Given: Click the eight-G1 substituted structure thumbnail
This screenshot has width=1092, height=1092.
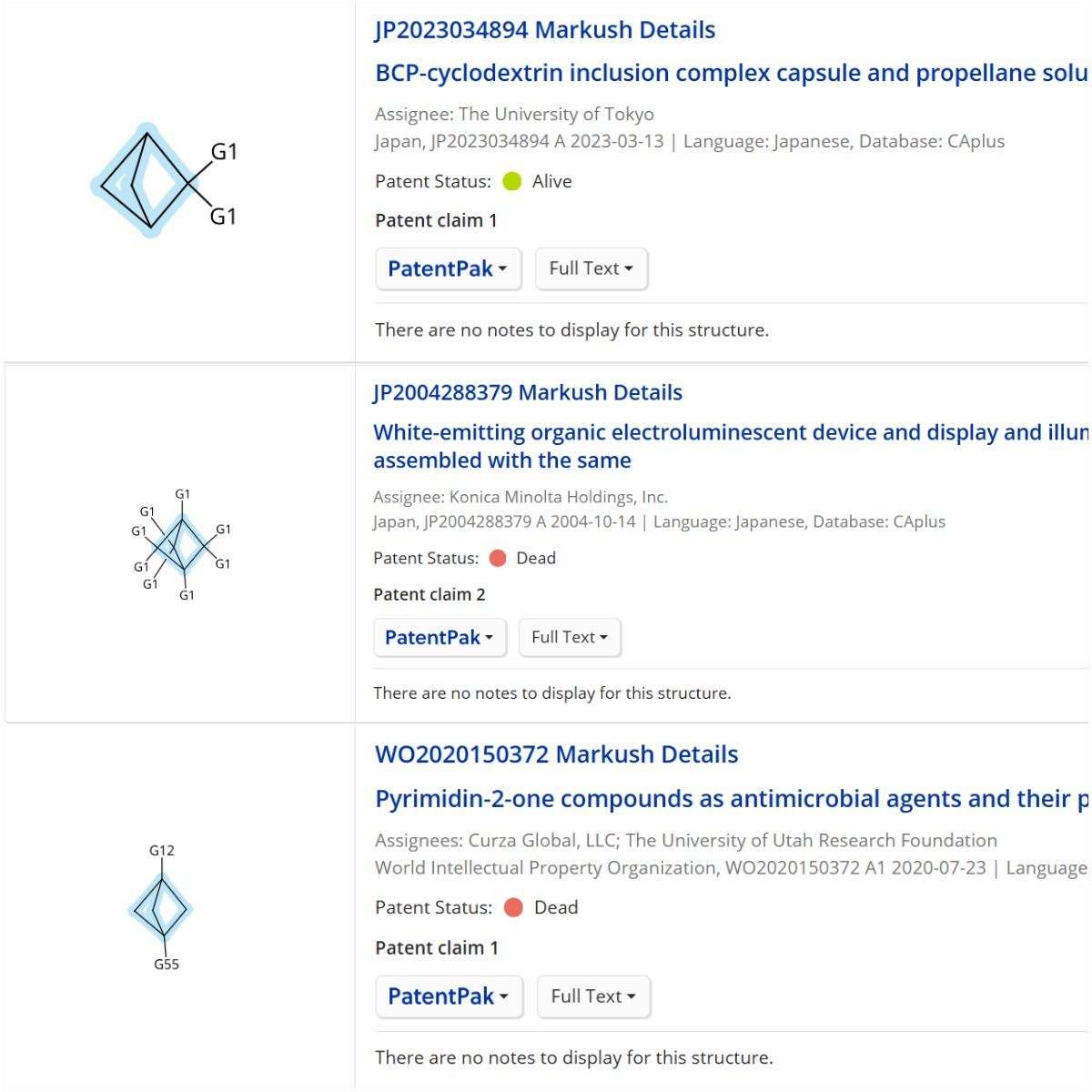Looking at the screenshot, I should coord(182,545).
